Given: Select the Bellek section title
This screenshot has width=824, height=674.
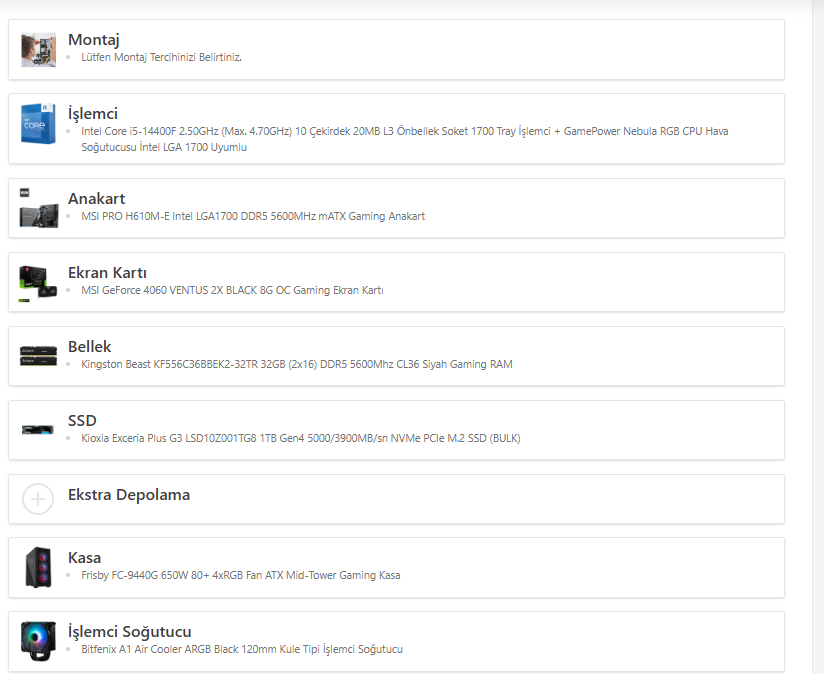Looking at the screenshot, I should tap(89, 347).
